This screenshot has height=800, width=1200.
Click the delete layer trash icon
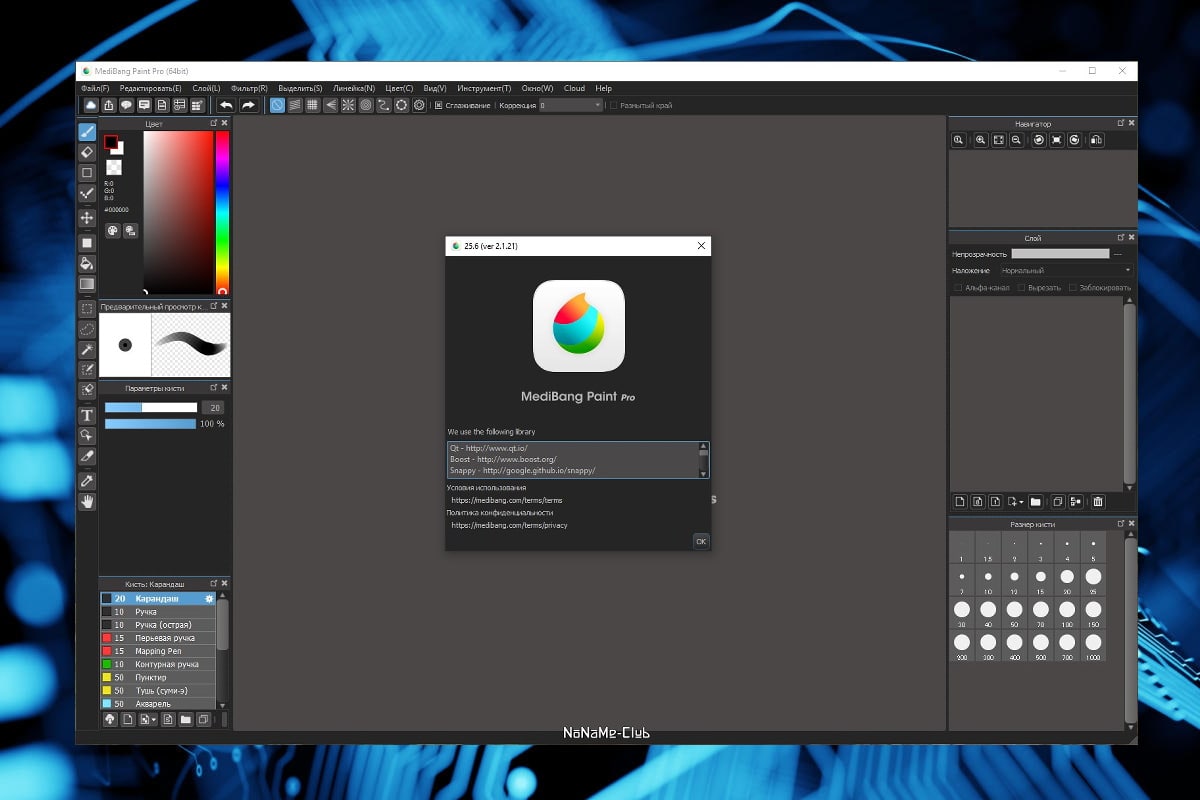(x=1098, y=502)
